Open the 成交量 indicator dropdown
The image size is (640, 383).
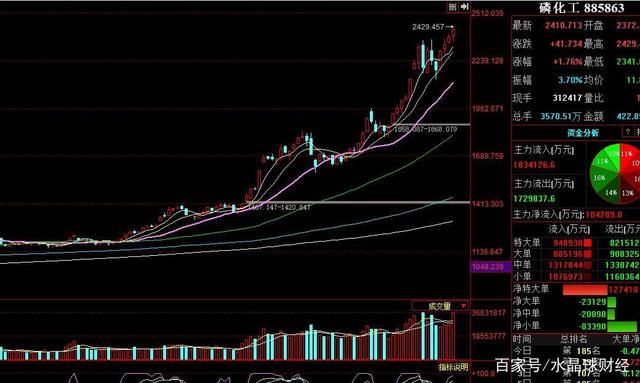tap(463, 306)
